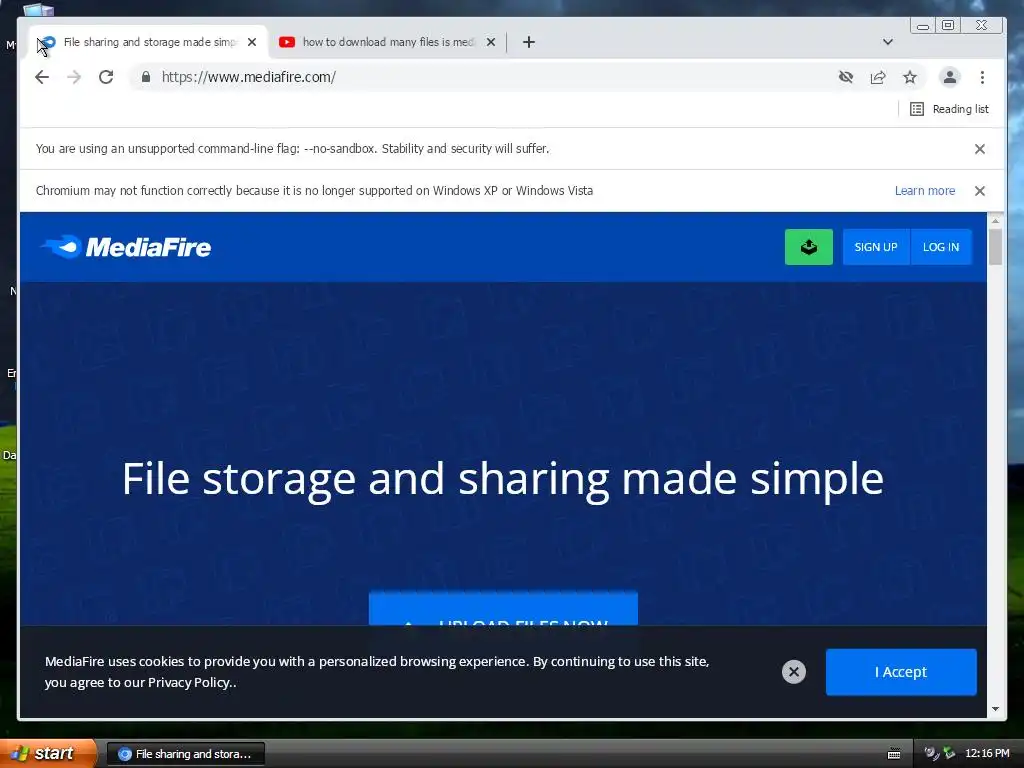
Task: Open the Learn more link
Action: [925, 191]
